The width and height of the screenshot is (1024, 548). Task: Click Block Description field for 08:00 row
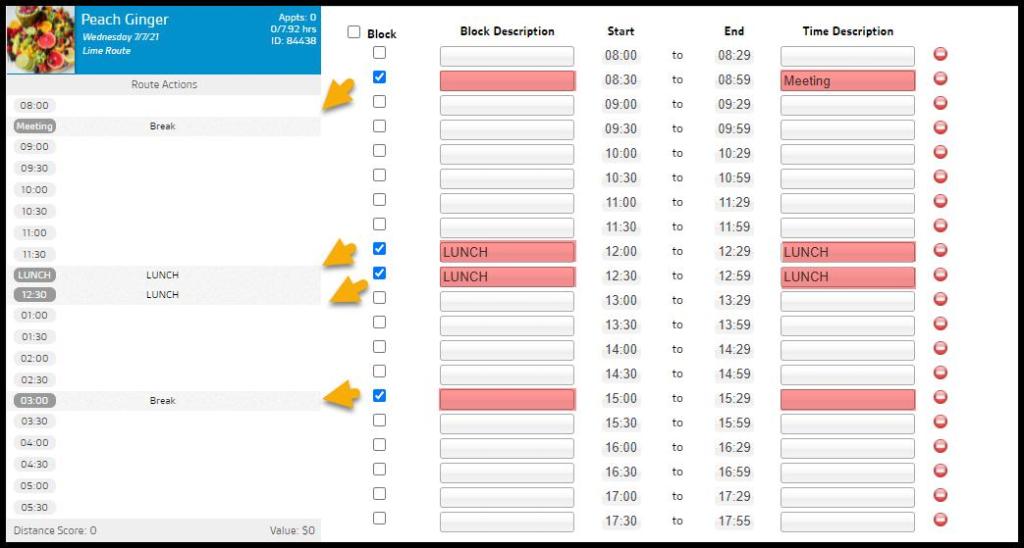pos(507,56)
